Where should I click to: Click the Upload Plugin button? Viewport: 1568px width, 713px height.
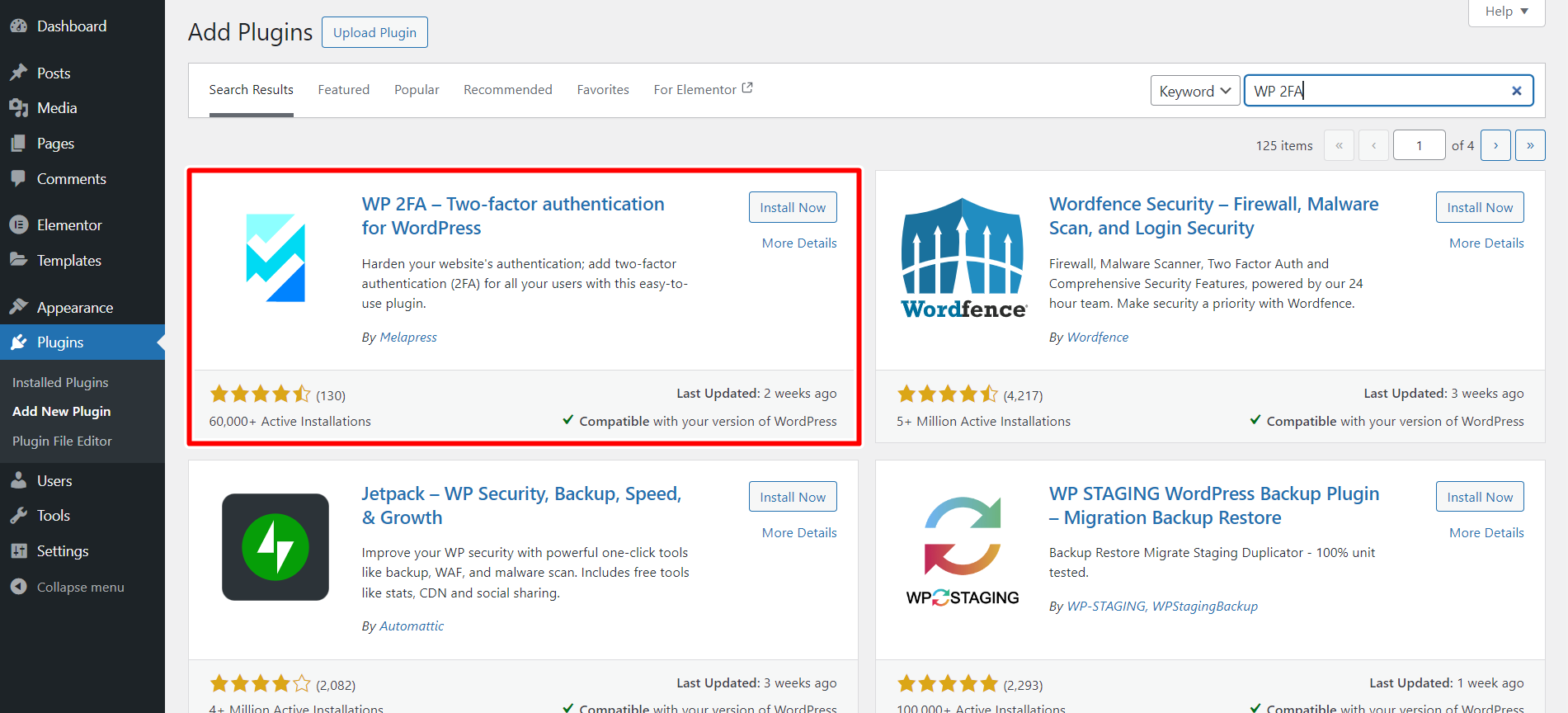(374, 32)
